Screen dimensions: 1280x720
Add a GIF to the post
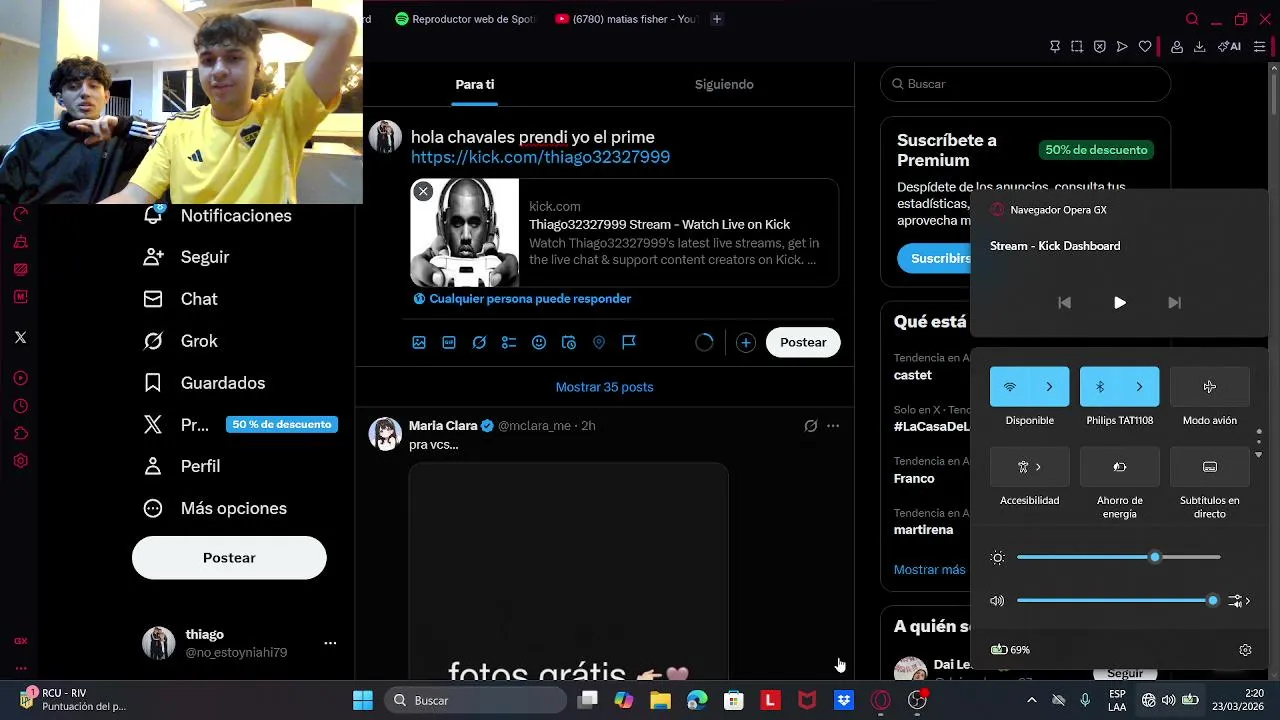pos(449,342)
